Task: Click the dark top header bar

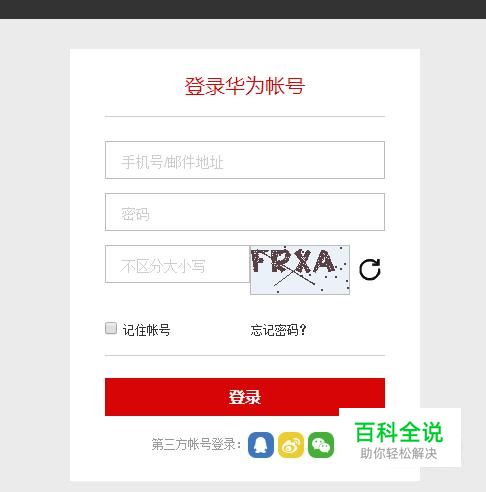Action: click(x=243, y=9)
